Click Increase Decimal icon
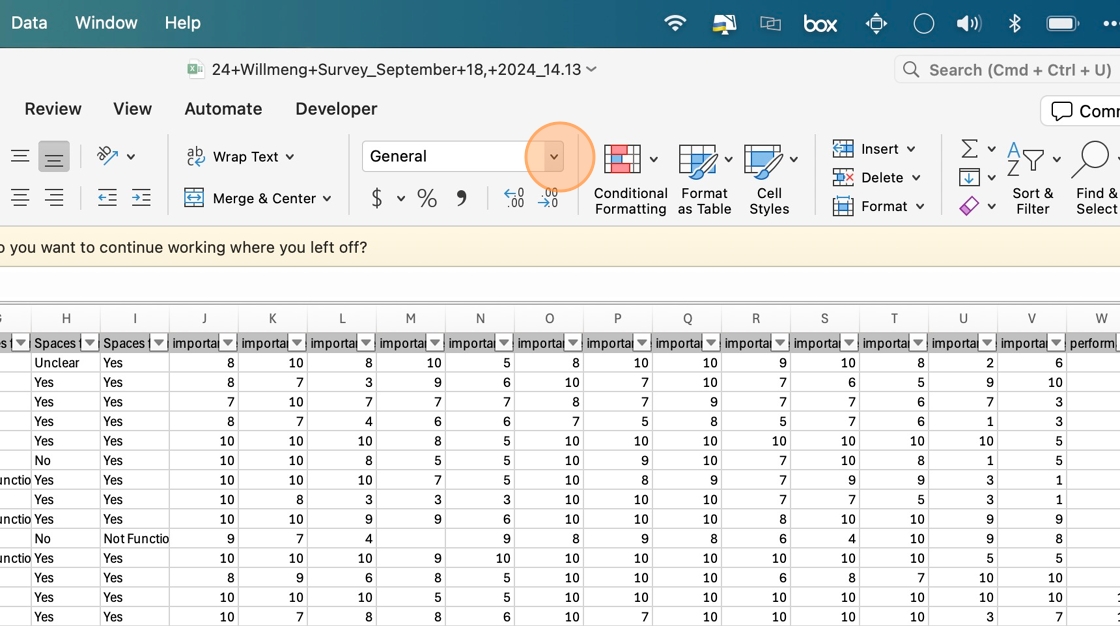 click(514, 198)
